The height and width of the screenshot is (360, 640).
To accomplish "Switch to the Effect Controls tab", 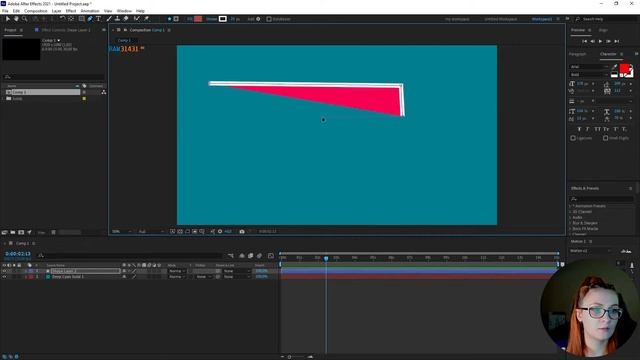I will [65, 30].
